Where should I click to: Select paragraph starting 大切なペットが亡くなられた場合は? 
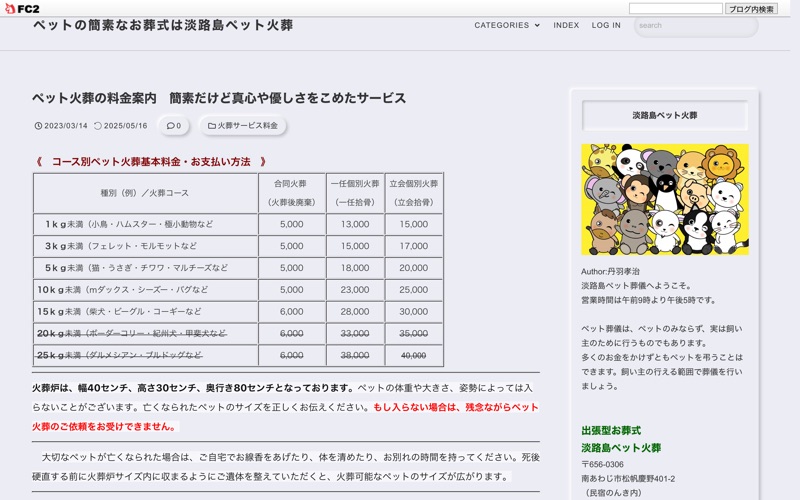point(286,467)
